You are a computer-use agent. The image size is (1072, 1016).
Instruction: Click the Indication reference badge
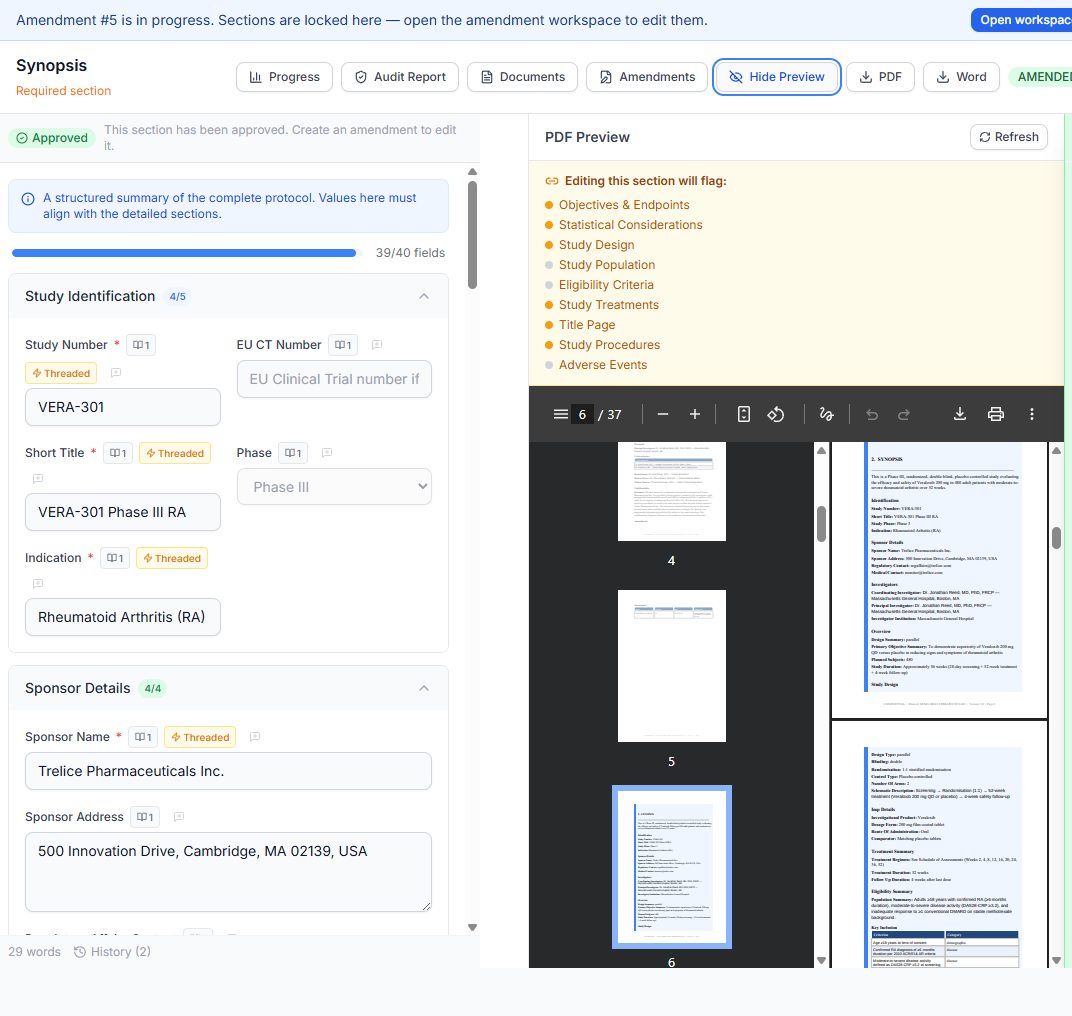click(115, 558)
